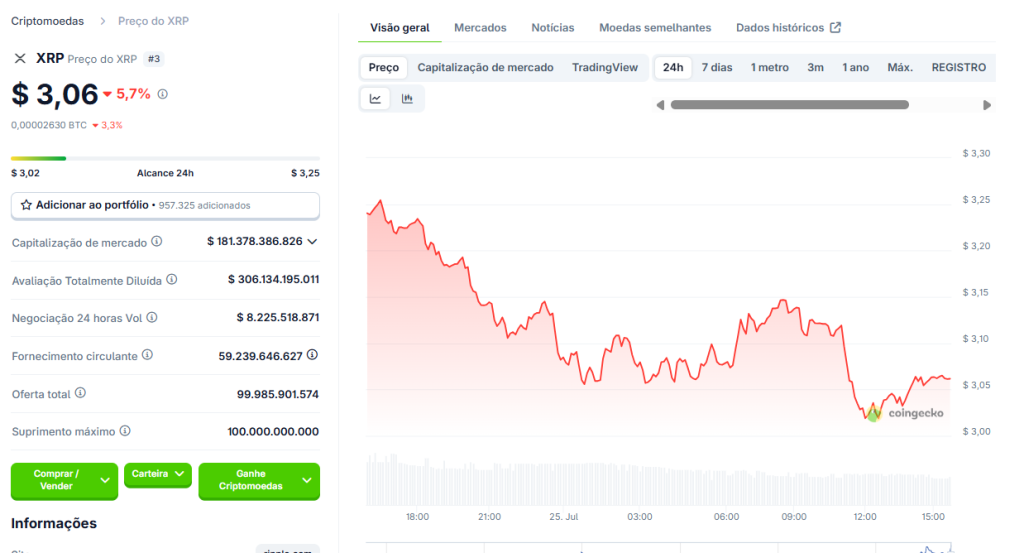Open the Carteira dropdown
This screenshot has height=553, width=1024.
point(157,474)
